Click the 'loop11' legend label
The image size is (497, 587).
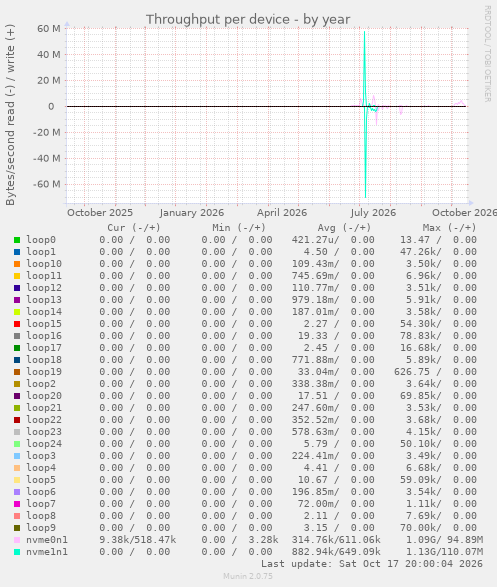tap(44, 276)
